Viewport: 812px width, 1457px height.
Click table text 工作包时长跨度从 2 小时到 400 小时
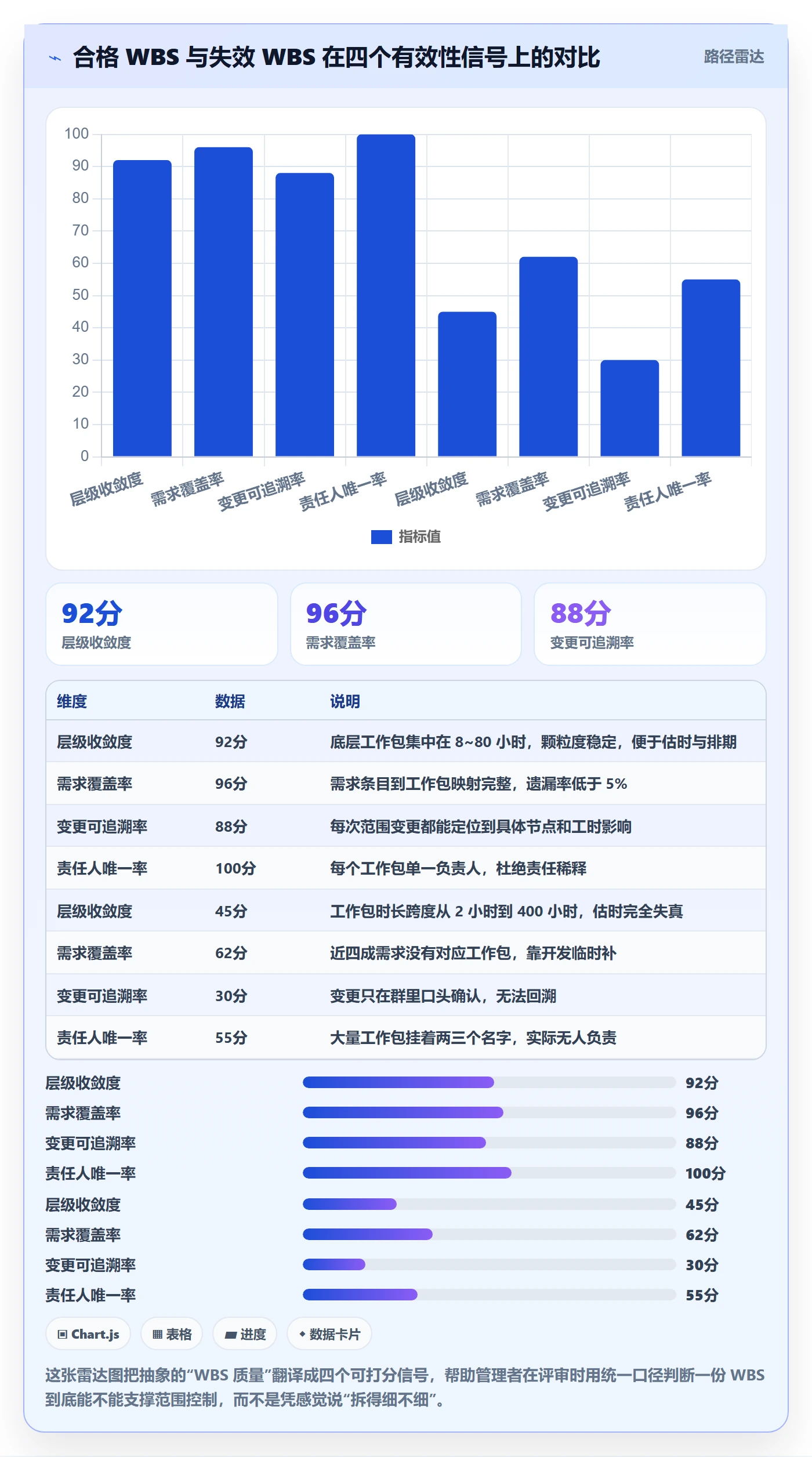point(454,911)
